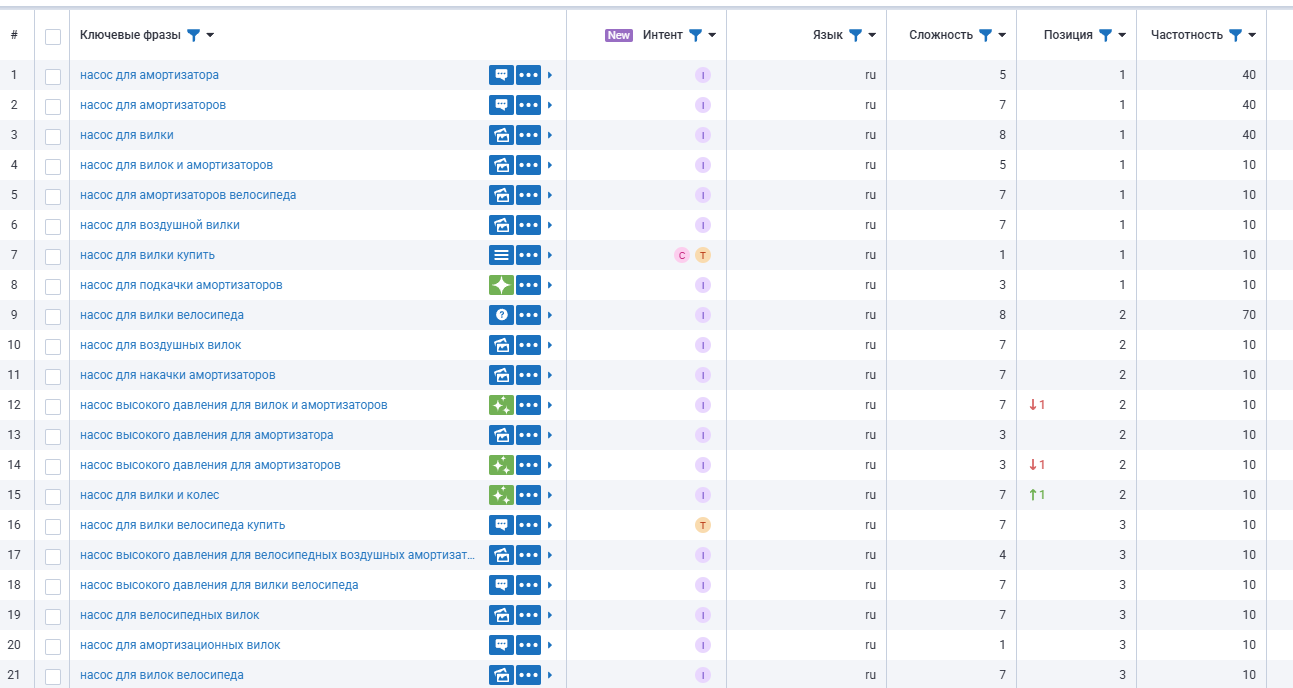The image size is (1293, 688).
Task: Click SERP feature icon for 'насос для вилки'
Action: coord(501,135)
